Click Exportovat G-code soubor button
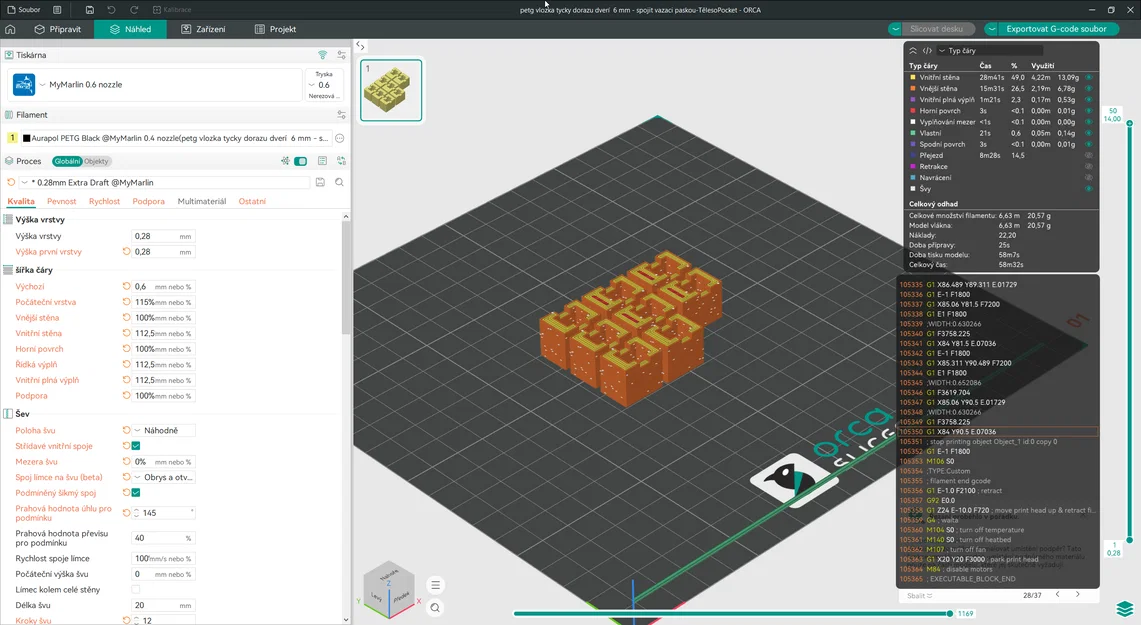This screenshot has width=1141, height=625. [1056, 29]
